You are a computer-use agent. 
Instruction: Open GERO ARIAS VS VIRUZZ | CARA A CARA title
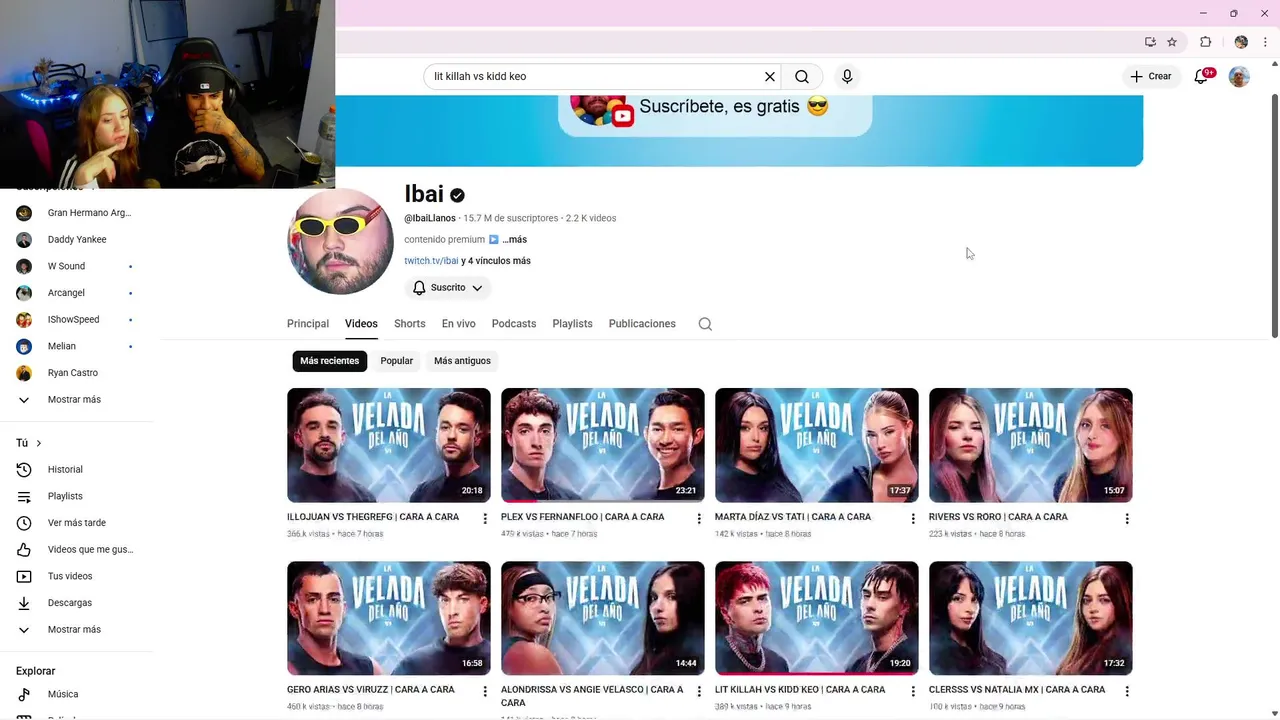[x=371, y=690]
